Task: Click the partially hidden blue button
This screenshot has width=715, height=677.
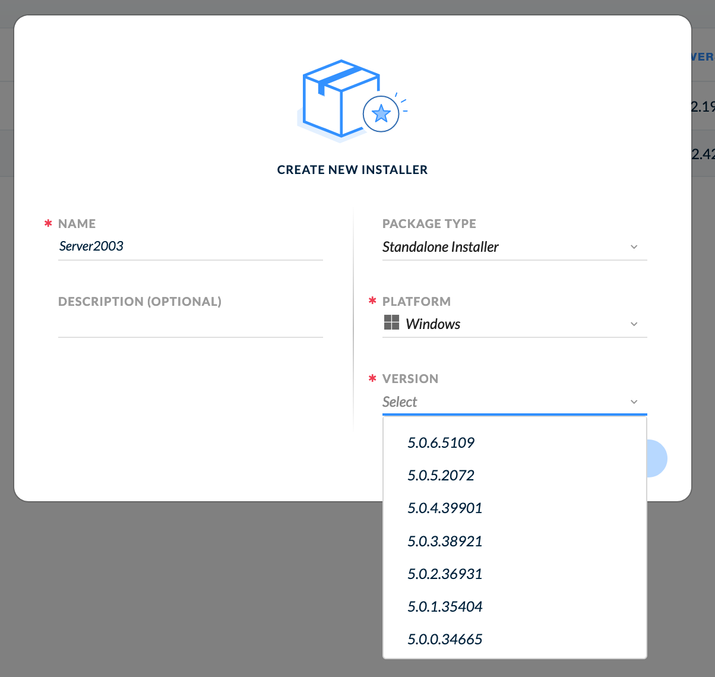Action: (657, 458)
